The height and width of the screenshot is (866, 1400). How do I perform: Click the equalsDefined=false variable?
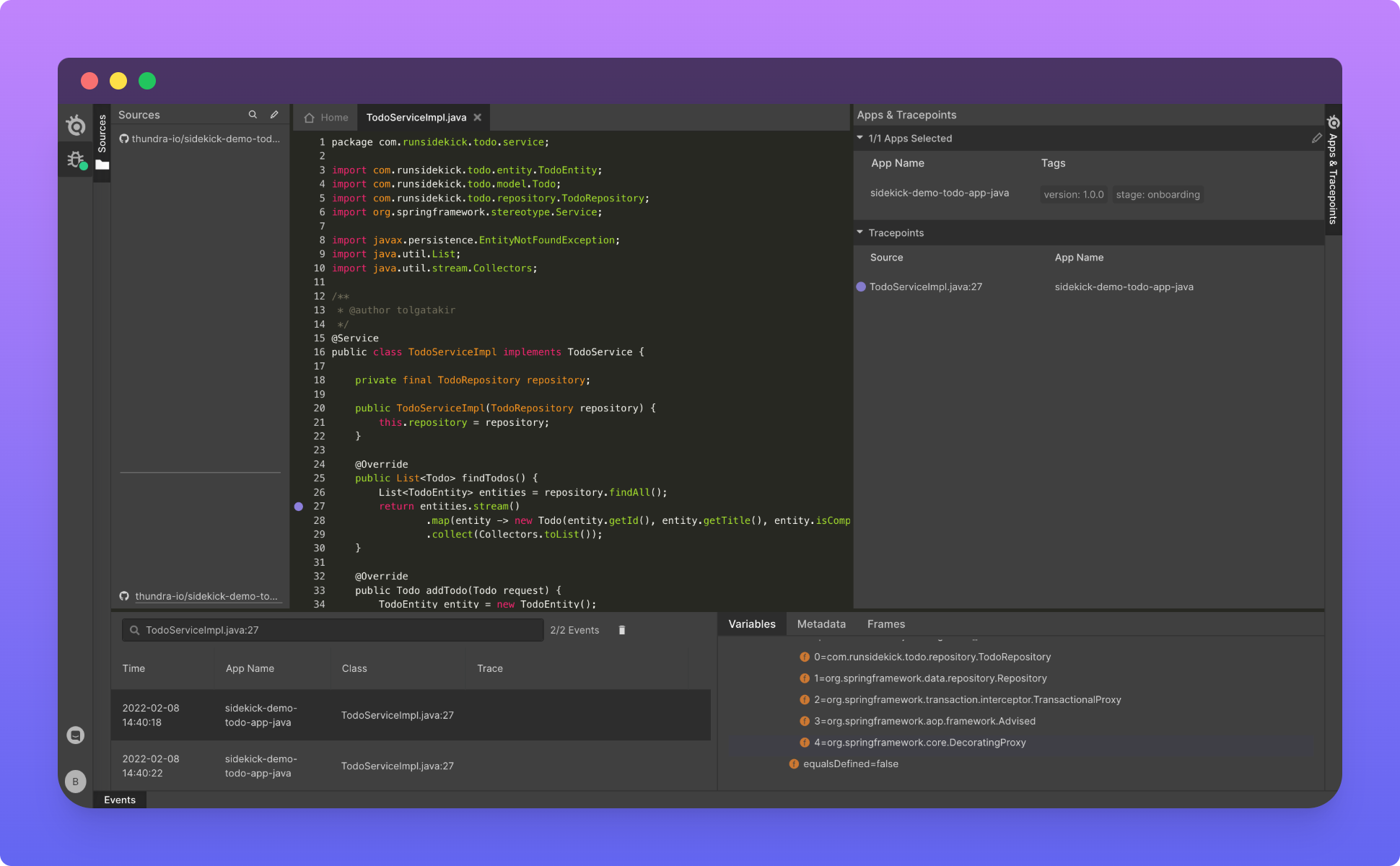851,764
